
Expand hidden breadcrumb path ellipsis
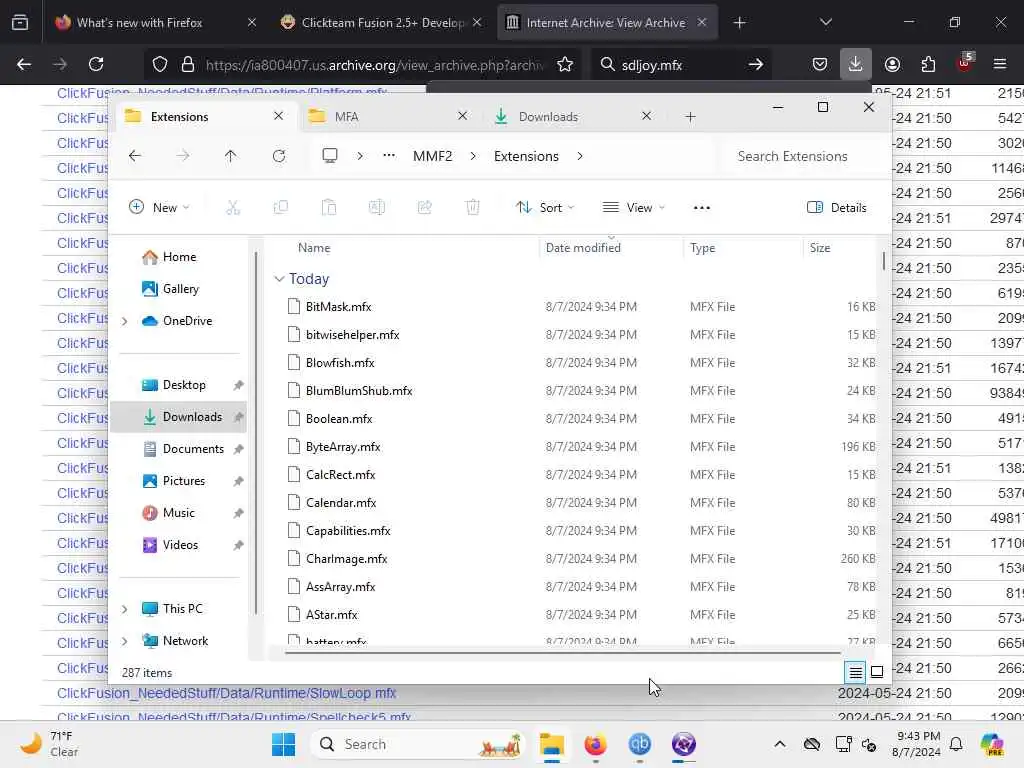[x=389, y=155]
